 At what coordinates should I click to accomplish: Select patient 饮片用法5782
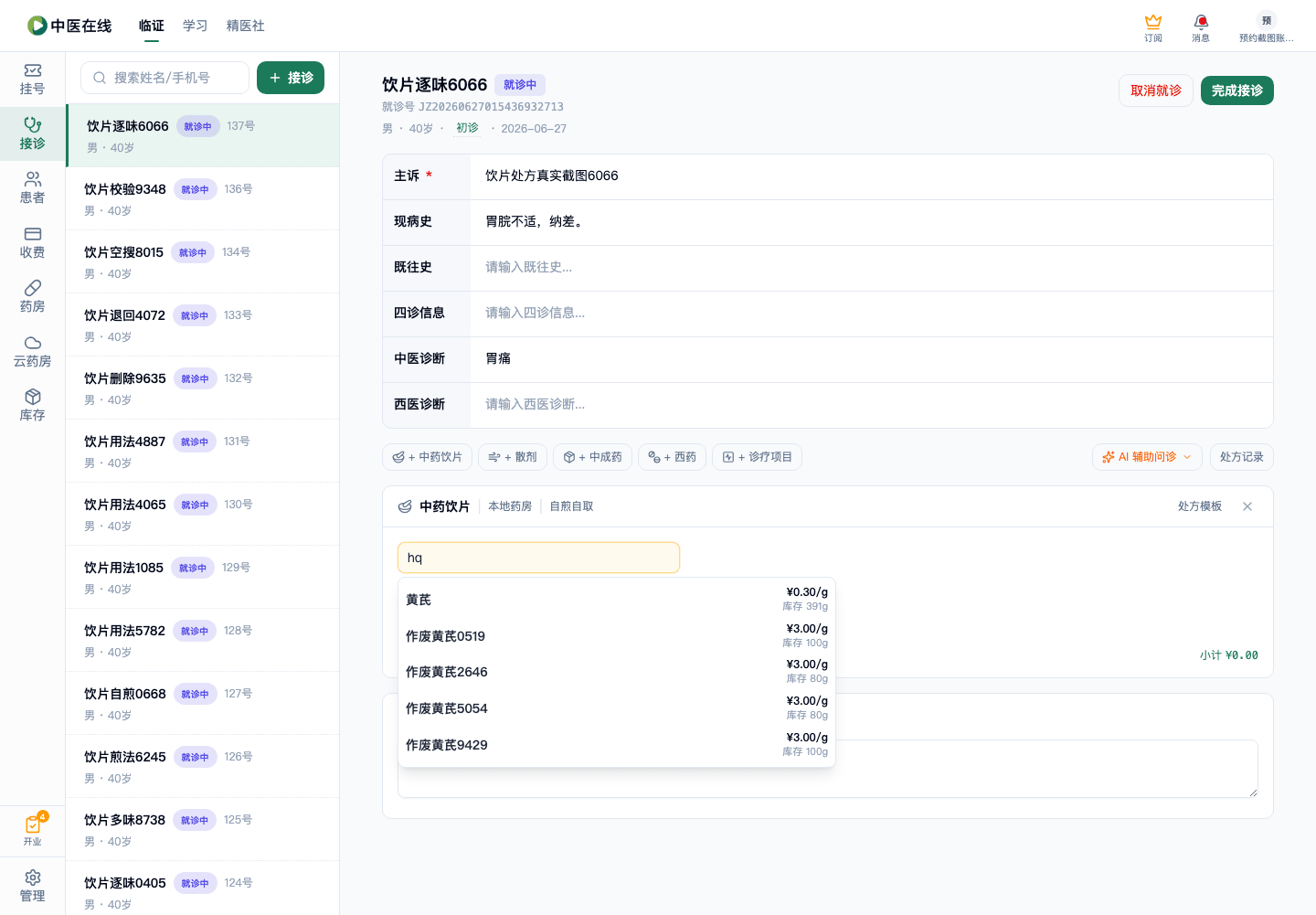(x=202, y=640)
